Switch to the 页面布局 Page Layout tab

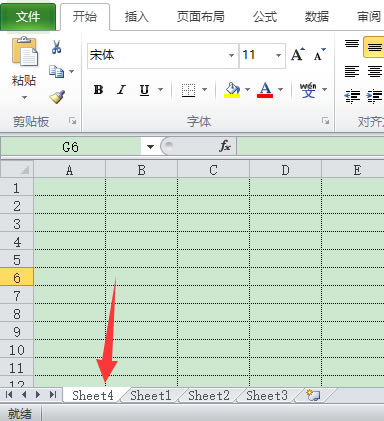click(x=201, y=17)
